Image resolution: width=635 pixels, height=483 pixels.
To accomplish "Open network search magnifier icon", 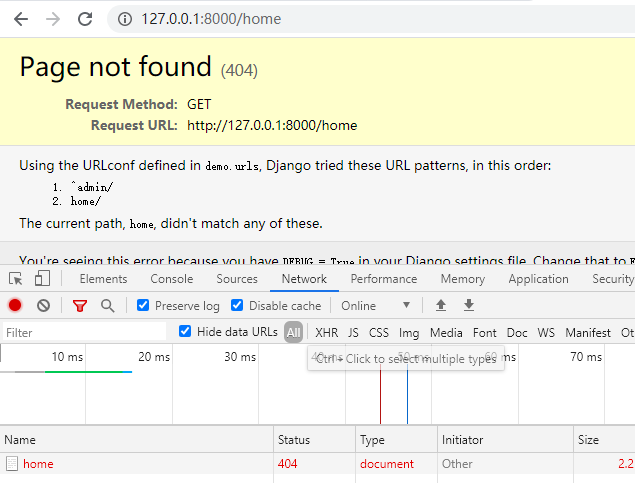I will (107, 306).
